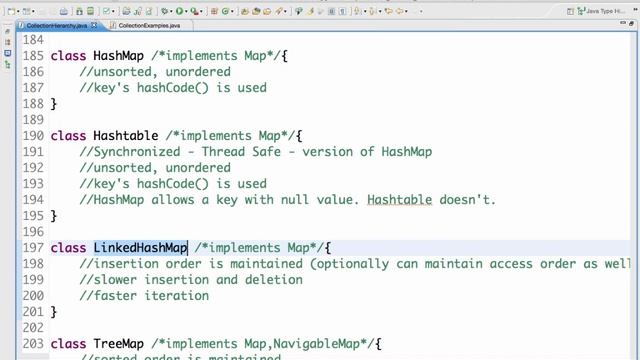The width and height of the screenshot is (640, 360).
Task: Click the lightning bolt toolbar icon
Action: pyautogui.click(x=311, y=11)
